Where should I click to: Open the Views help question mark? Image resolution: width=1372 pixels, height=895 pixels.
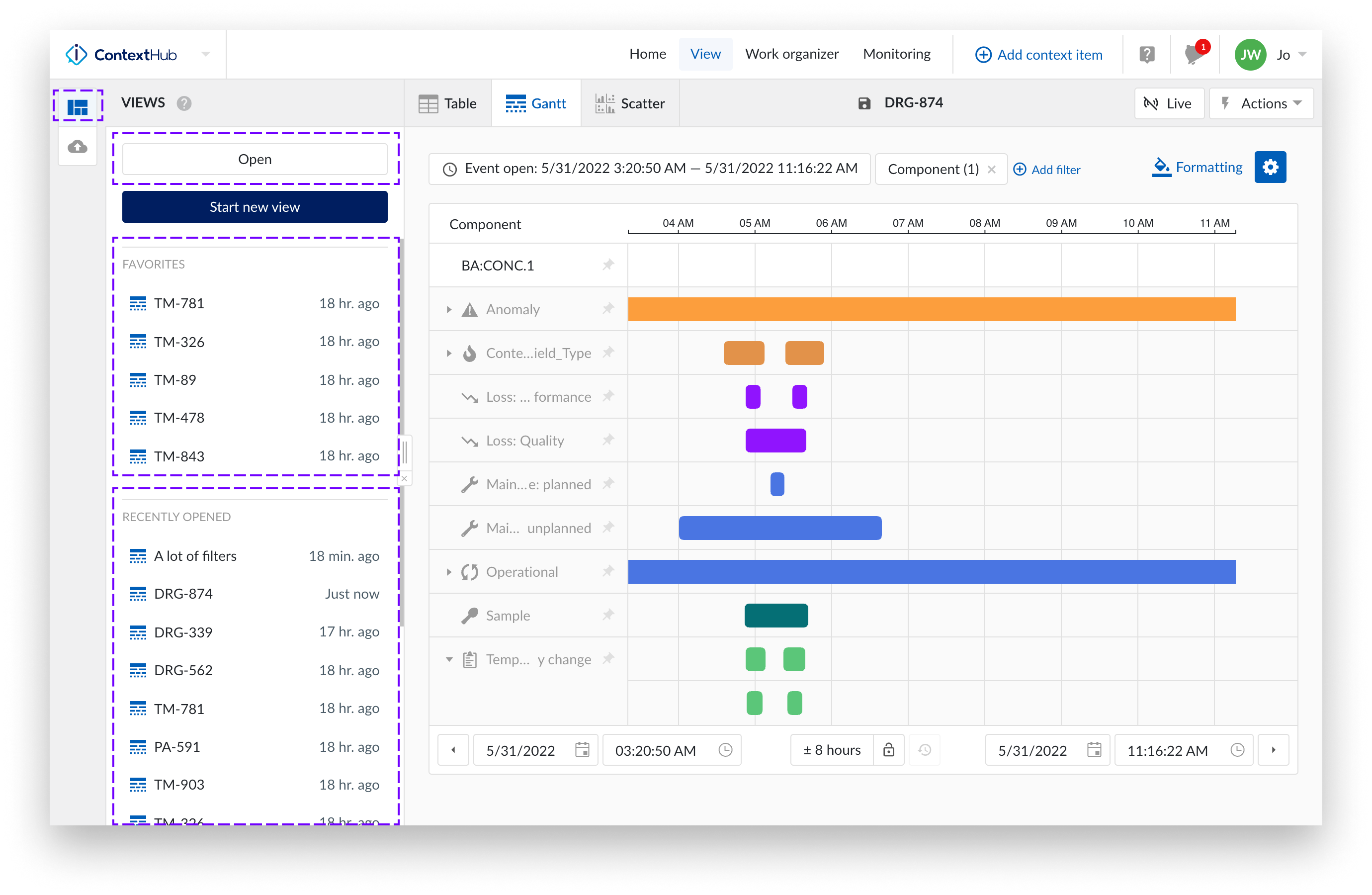[184, 103]
